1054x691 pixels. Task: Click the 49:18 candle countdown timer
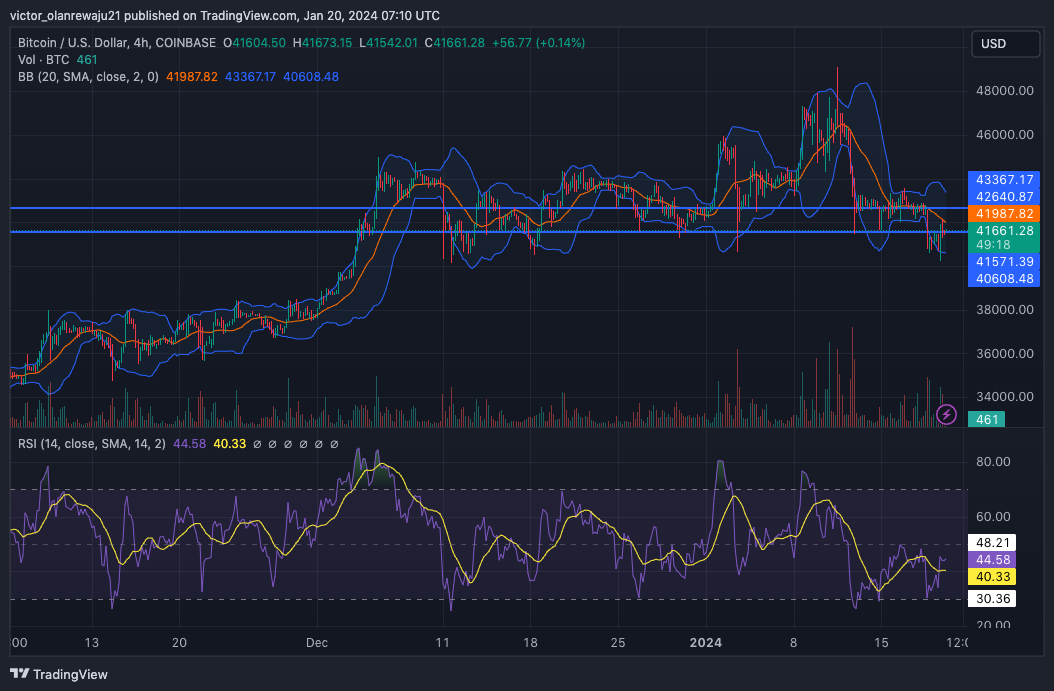(x=994, y=245)
